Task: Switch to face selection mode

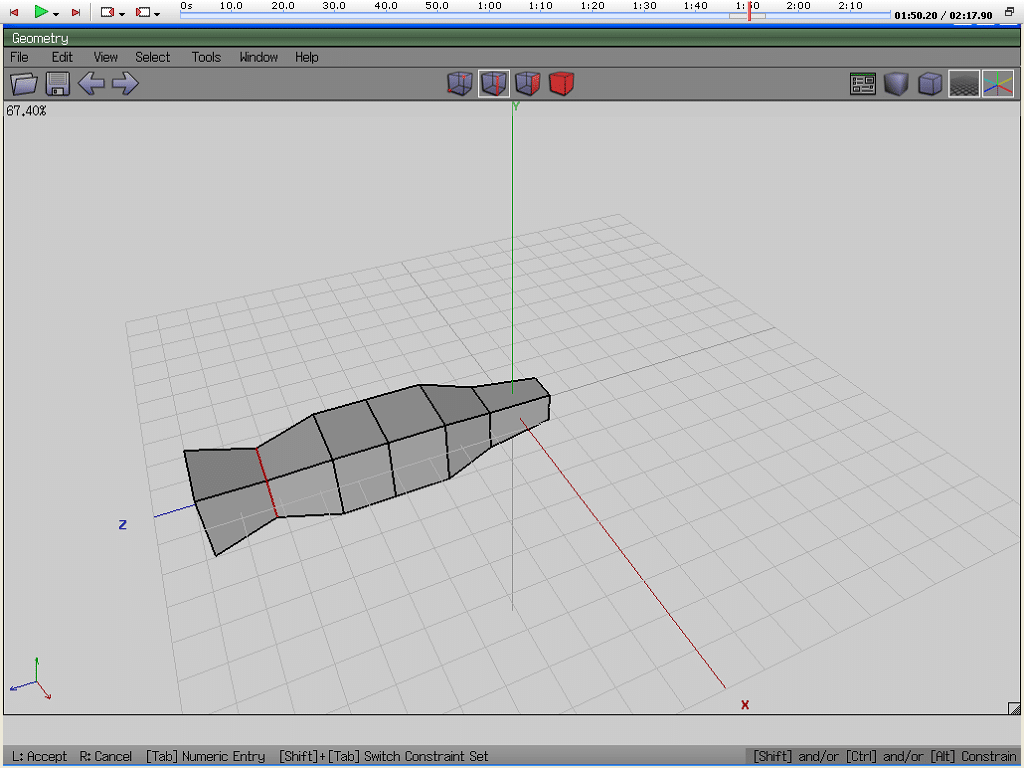Action: point(527,84)
